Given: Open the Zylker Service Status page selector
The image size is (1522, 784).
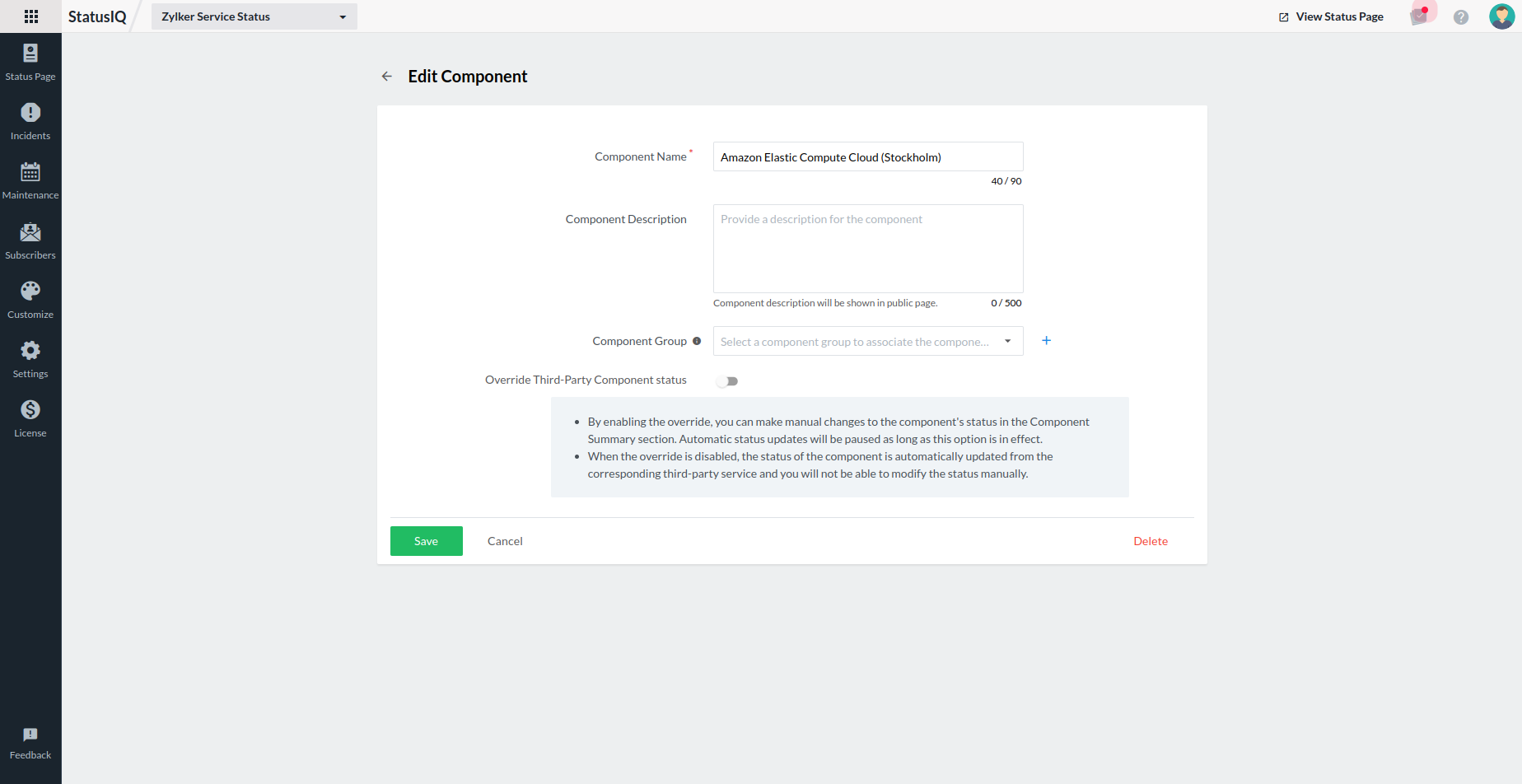Looking at the screenshot, I should tap(254, 16).
